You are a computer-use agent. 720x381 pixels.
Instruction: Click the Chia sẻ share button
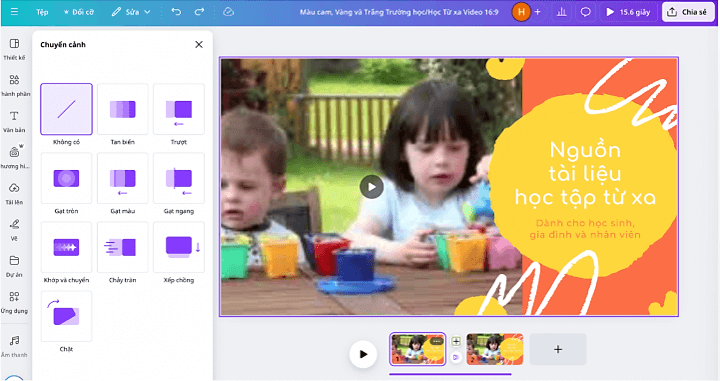[x=687, y=12]
